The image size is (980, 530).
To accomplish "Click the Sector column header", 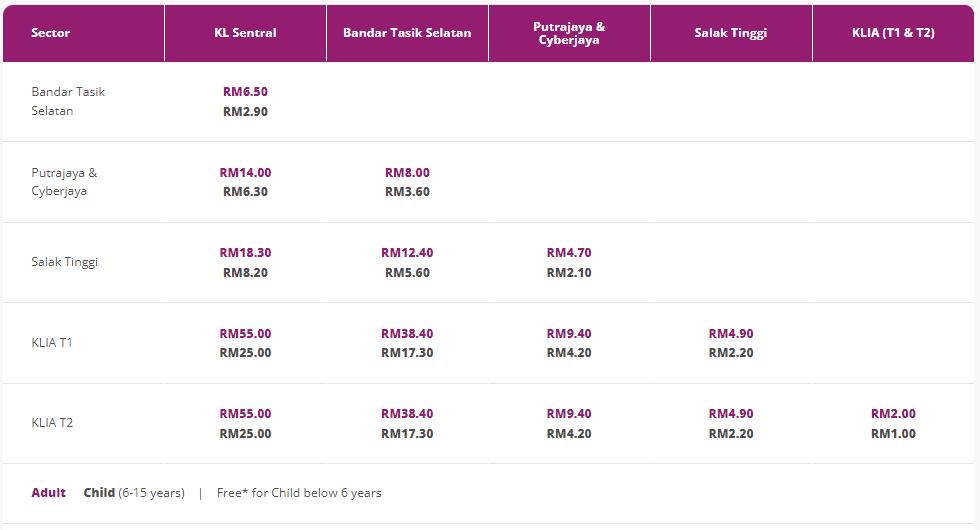I will tap(51, 33).
